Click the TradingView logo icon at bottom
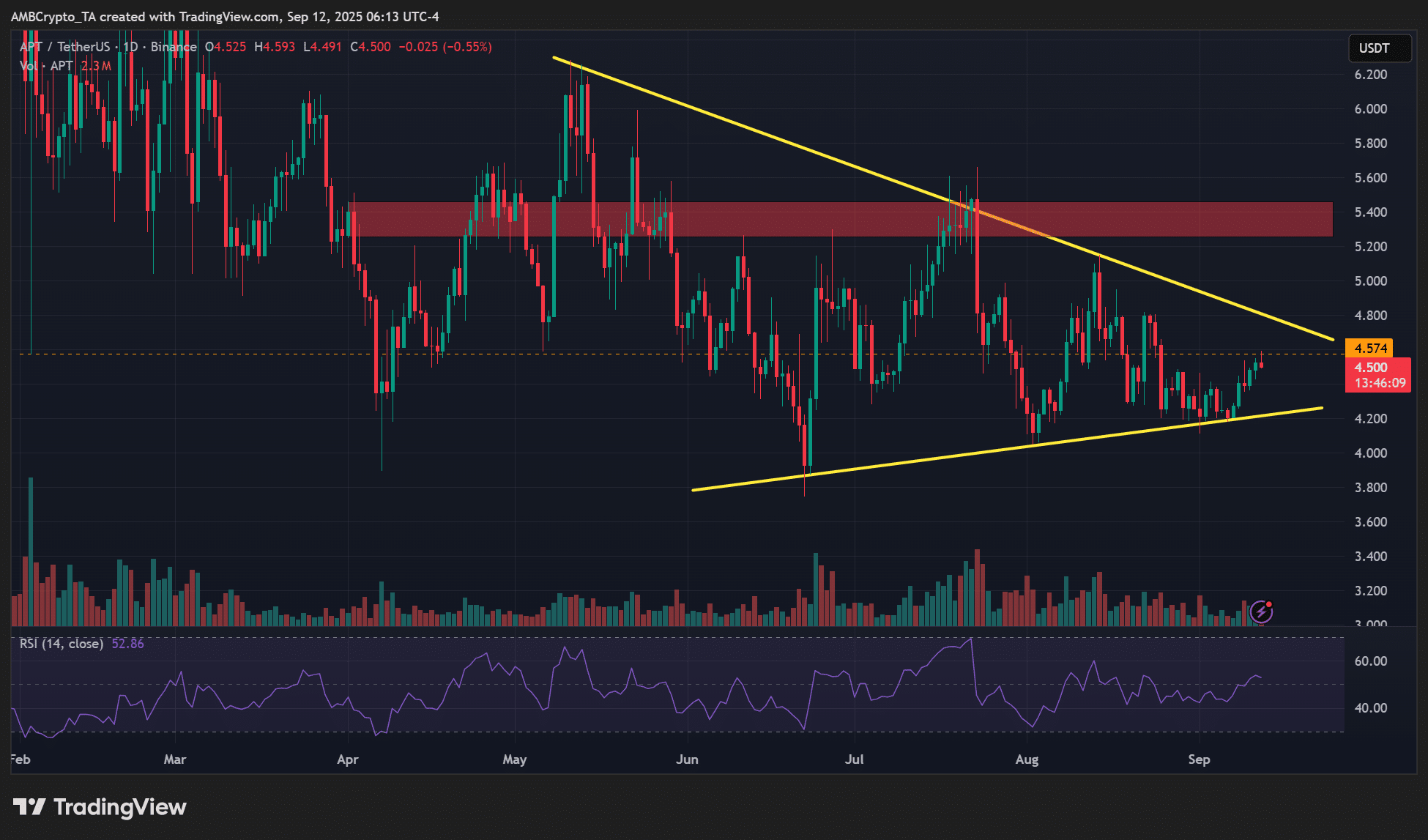 (x=29, y=807)
